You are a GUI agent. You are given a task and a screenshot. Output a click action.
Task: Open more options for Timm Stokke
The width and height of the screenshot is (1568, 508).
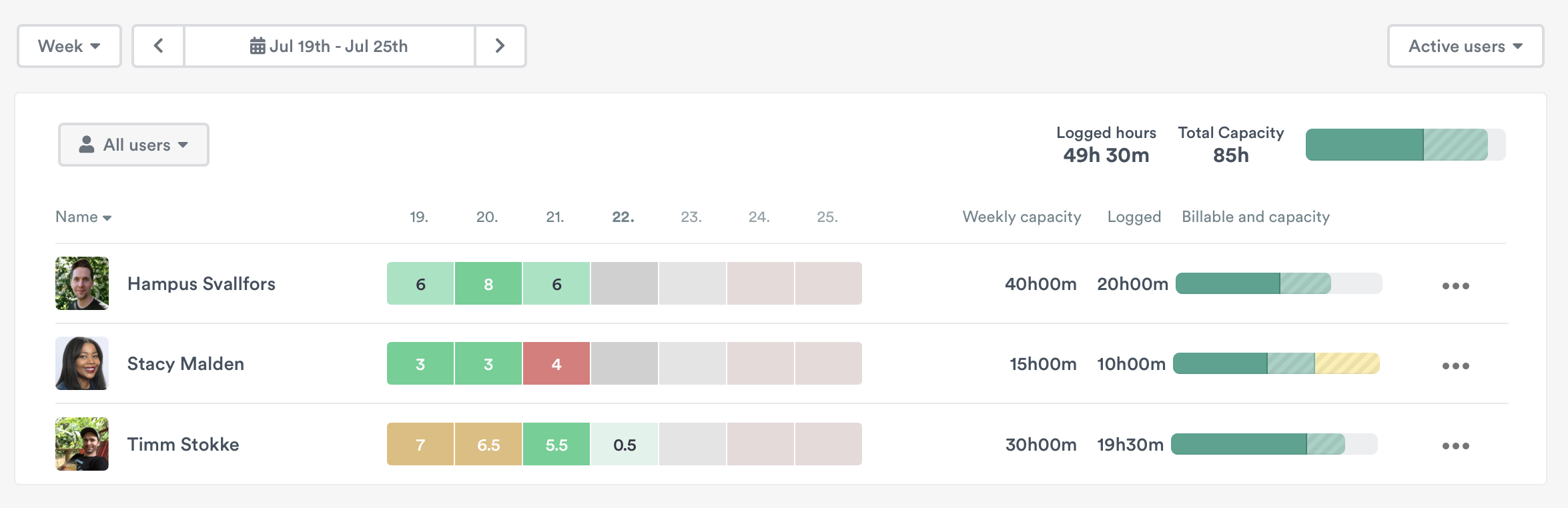[x=1455, y=445]
